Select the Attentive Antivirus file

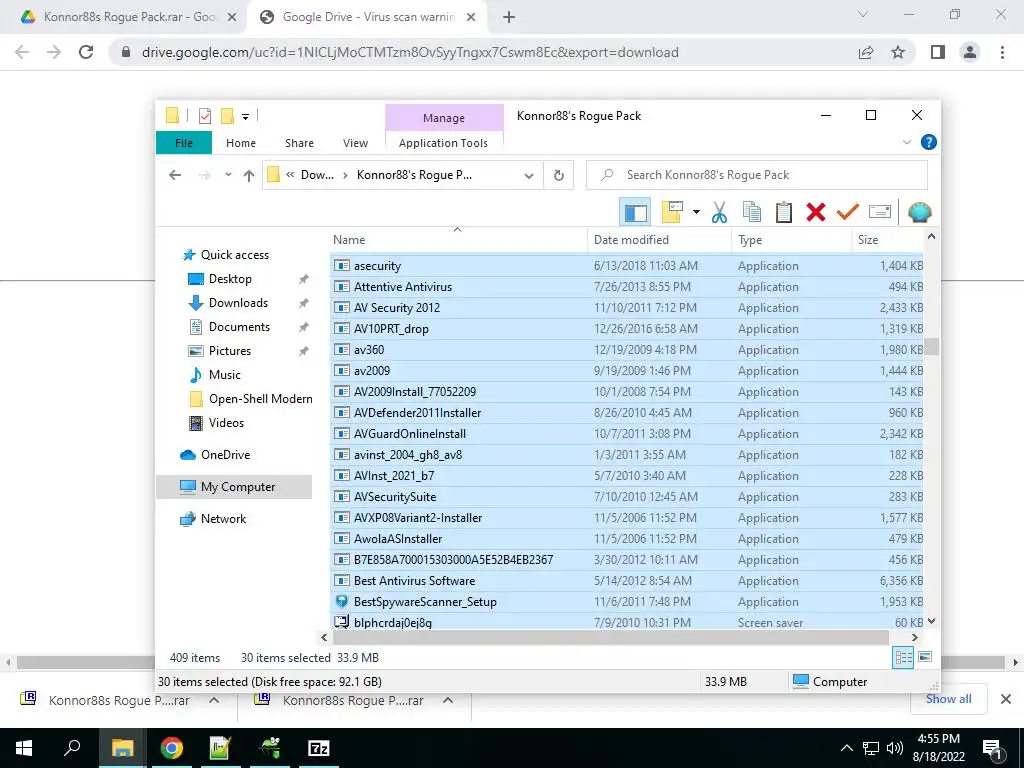(x=626, y=287)
